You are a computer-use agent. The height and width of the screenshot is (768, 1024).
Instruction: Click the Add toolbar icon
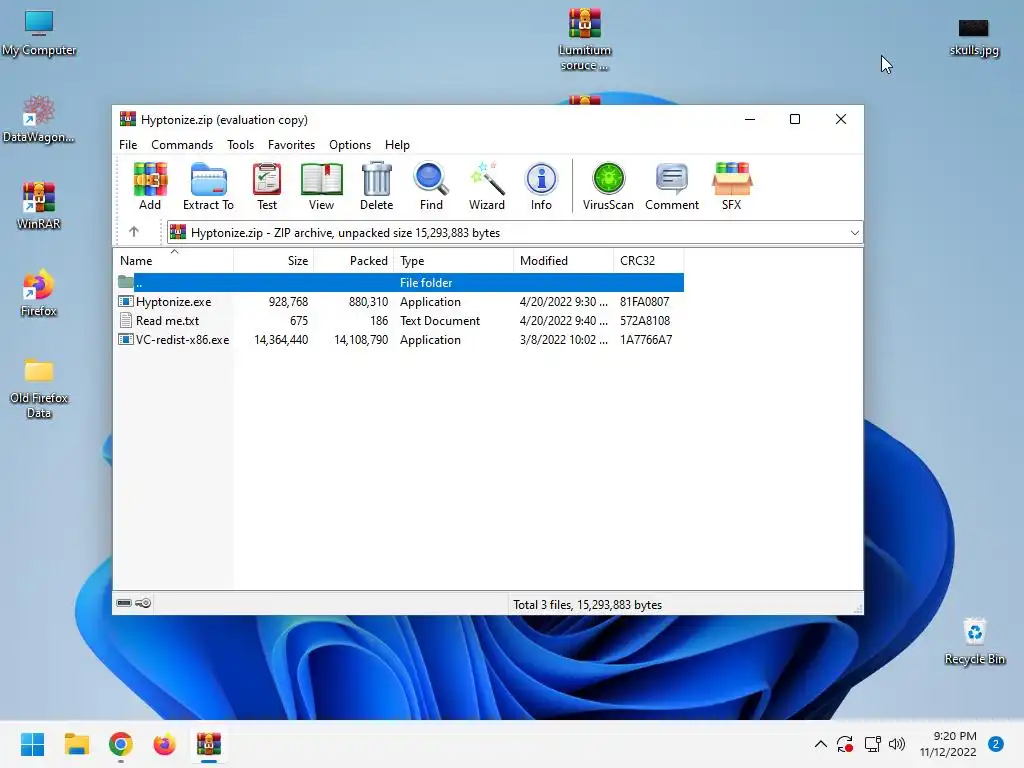(x=150, y=186)
